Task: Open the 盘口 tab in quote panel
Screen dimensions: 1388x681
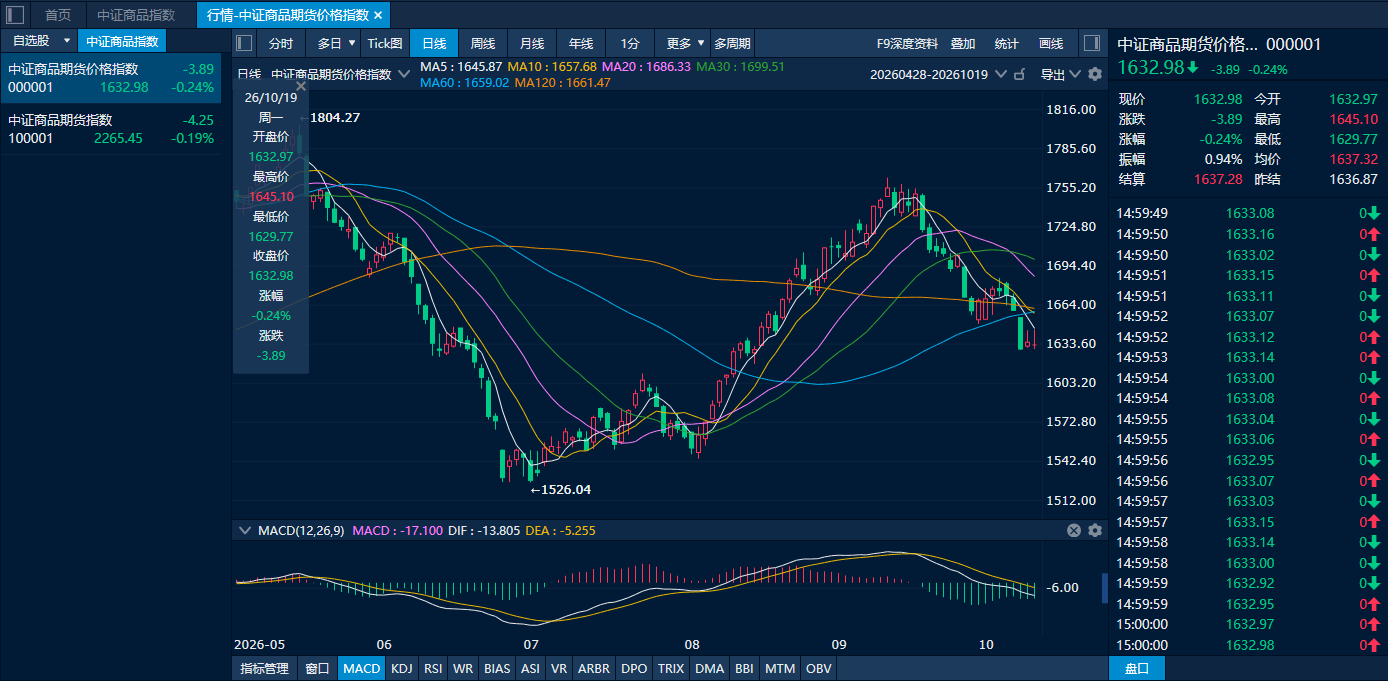Action: tap(1137, 668)
